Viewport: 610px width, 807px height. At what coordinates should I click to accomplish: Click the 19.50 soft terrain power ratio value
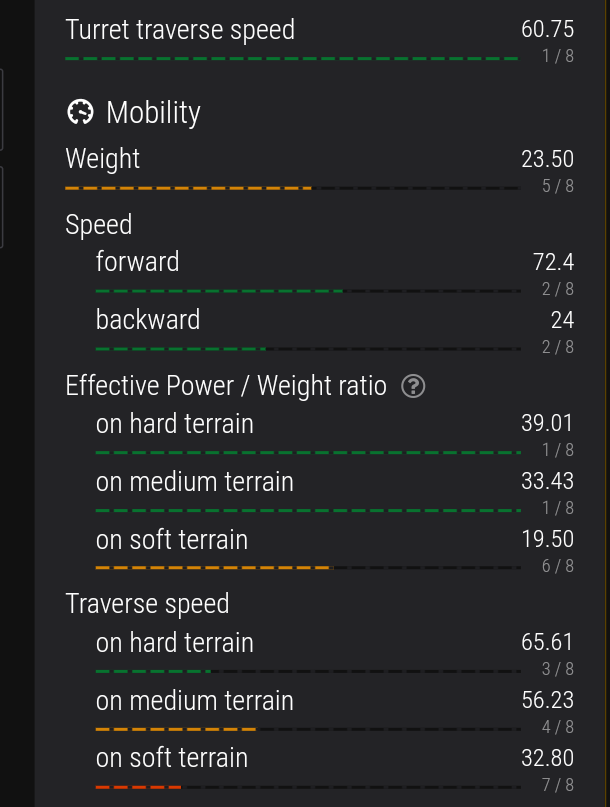(x=548, y=539)
